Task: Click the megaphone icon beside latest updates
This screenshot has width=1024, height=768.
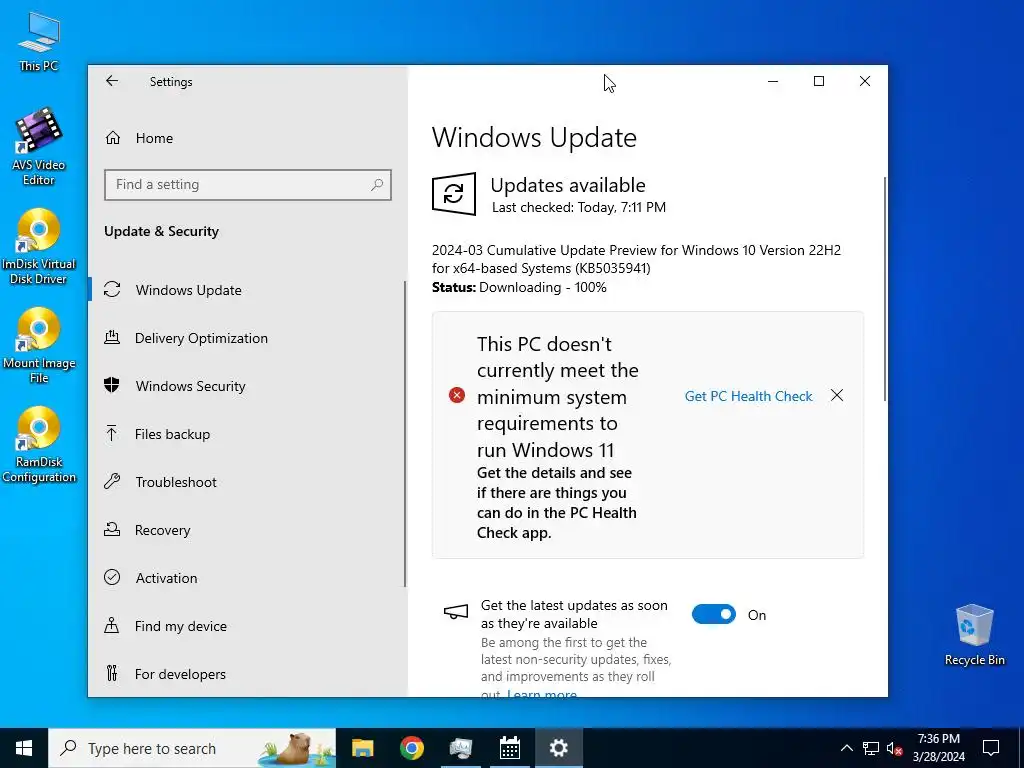Action: [456, 613]
